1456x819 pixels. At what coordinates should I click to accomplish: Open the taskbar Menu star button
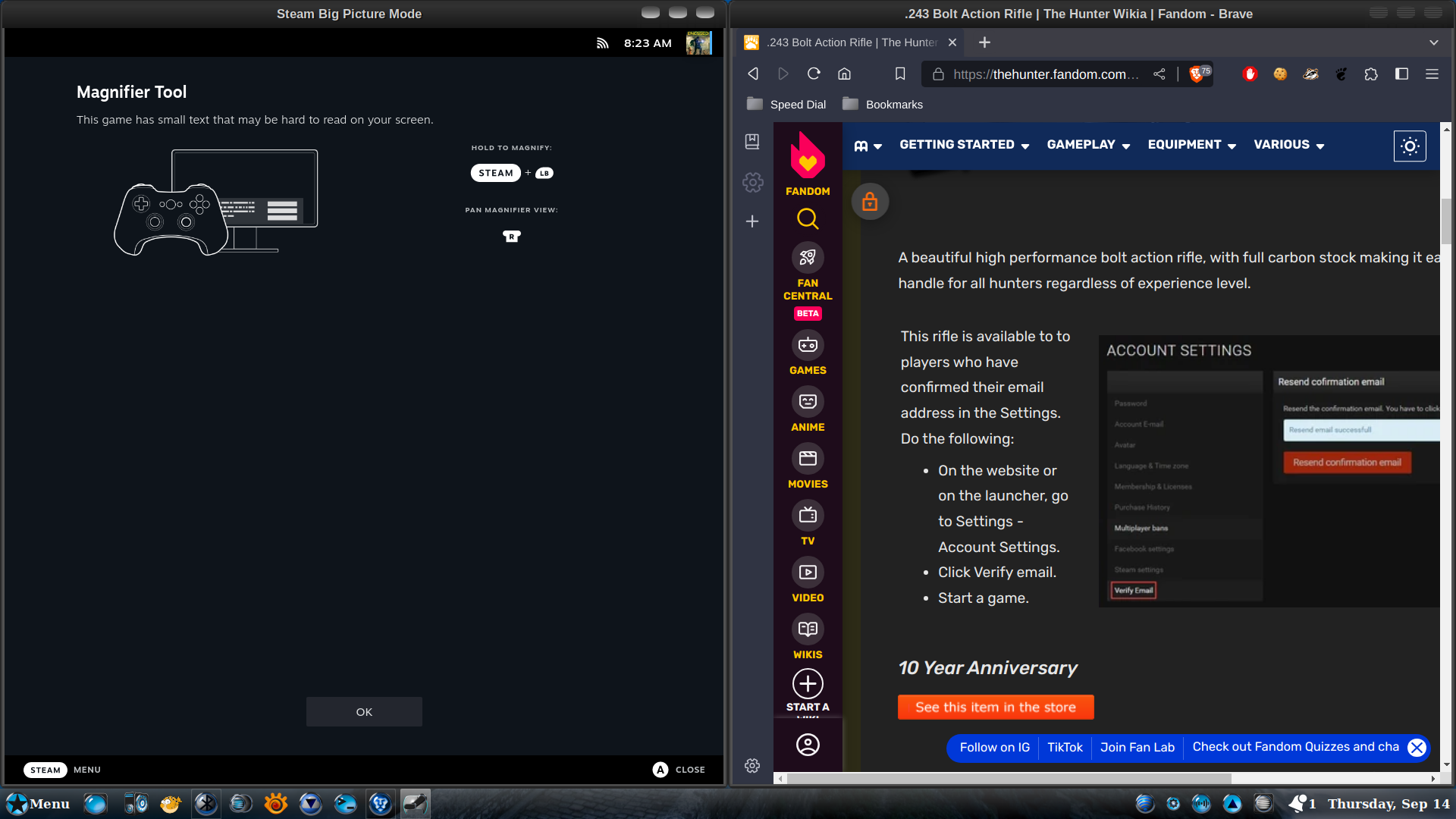pyautogui.click(x=38, y=804)
